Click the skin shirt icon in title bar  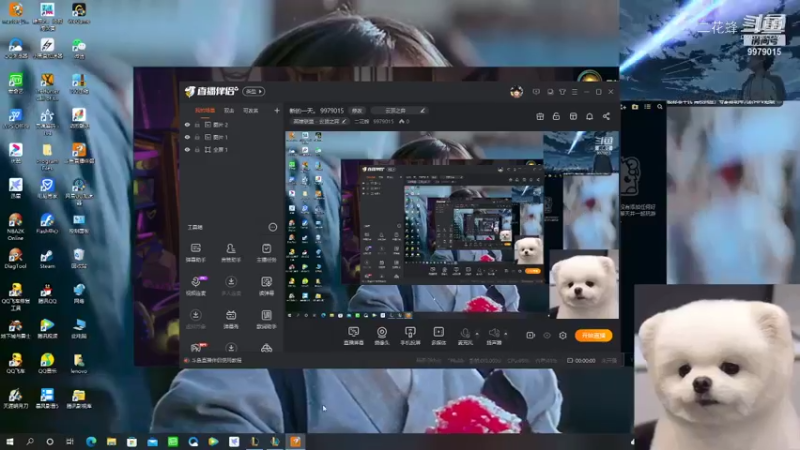[562, 92]
